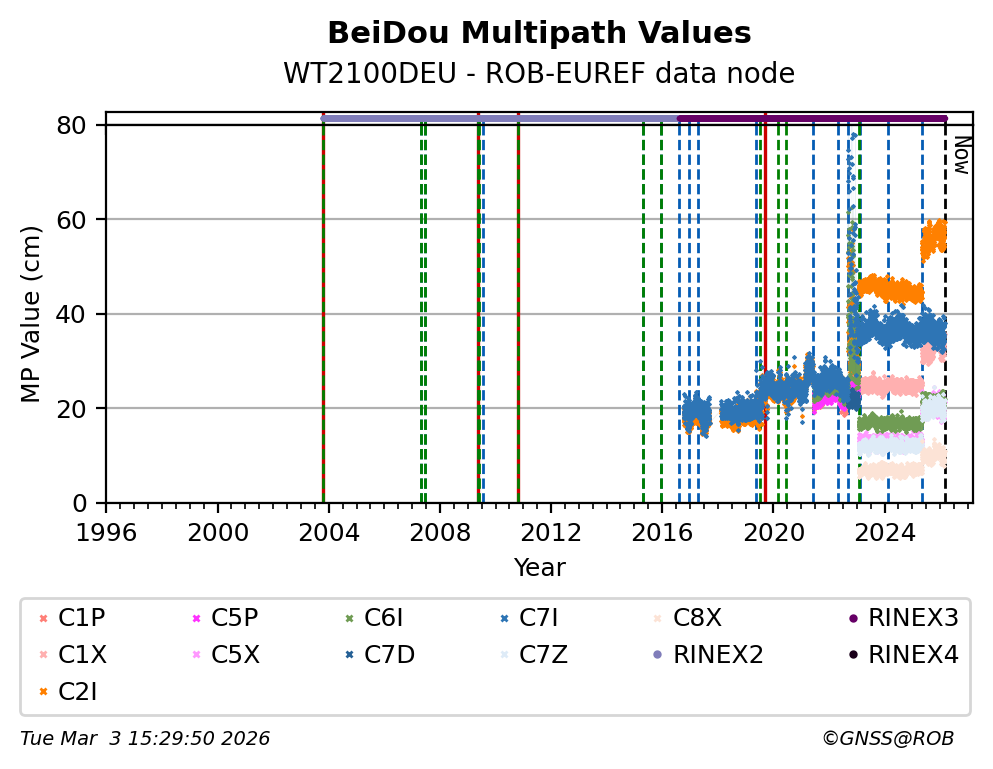Viewport: 993px width, 769px height.
Task: Click the MP Value (cm) axis label
Action: (x=31, y=314)
